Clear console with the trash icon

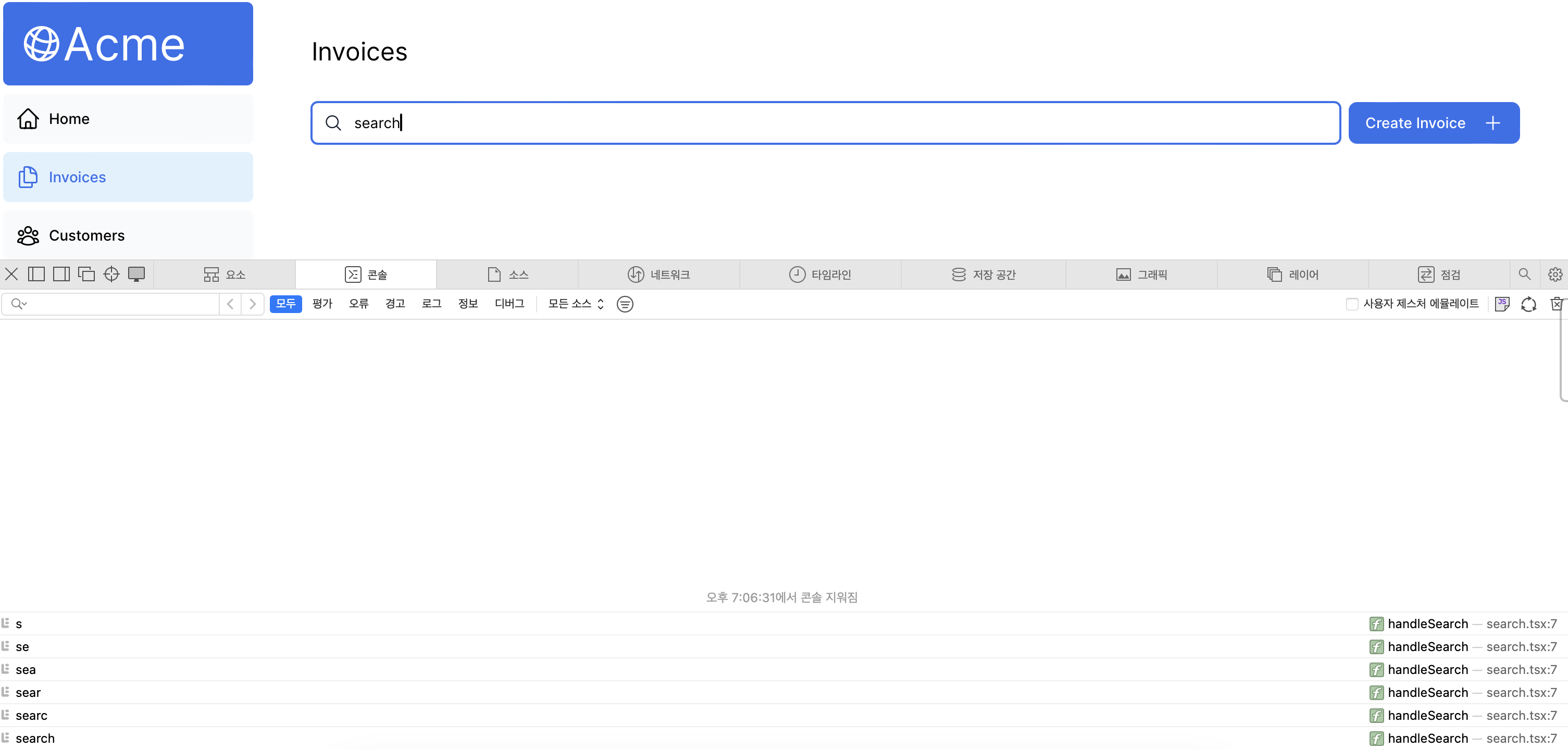pos(1556,304)
